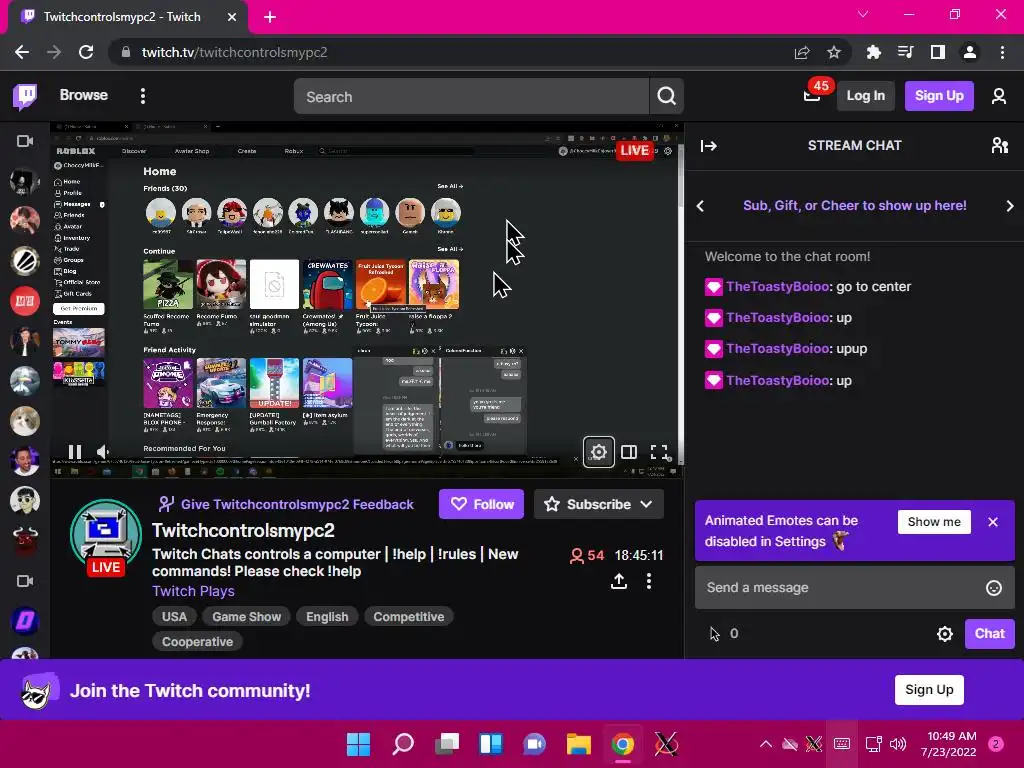1024x768 pixels.
Task: Show previous chat leaderboard item
Action: pos(700,206)
